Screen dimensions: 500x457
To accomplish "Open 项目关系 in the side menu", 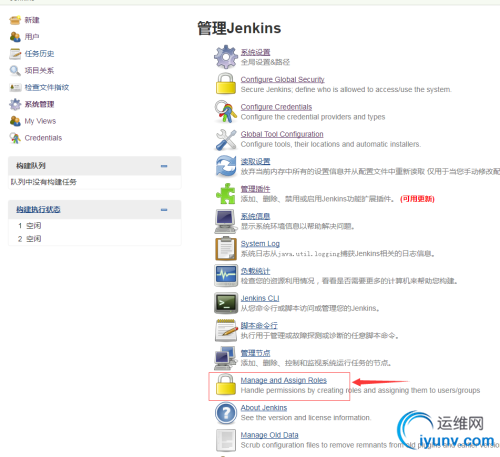I will 39,71.
